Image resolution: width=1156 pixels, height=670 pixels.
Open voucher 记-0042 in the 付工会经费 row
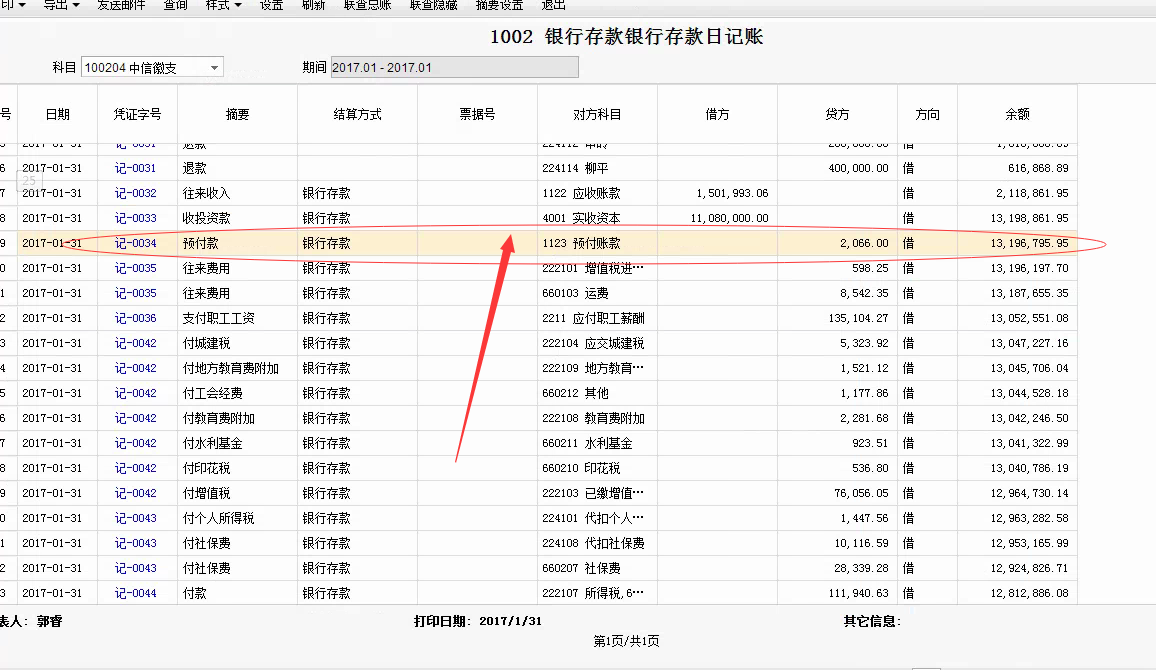(136, 394)
